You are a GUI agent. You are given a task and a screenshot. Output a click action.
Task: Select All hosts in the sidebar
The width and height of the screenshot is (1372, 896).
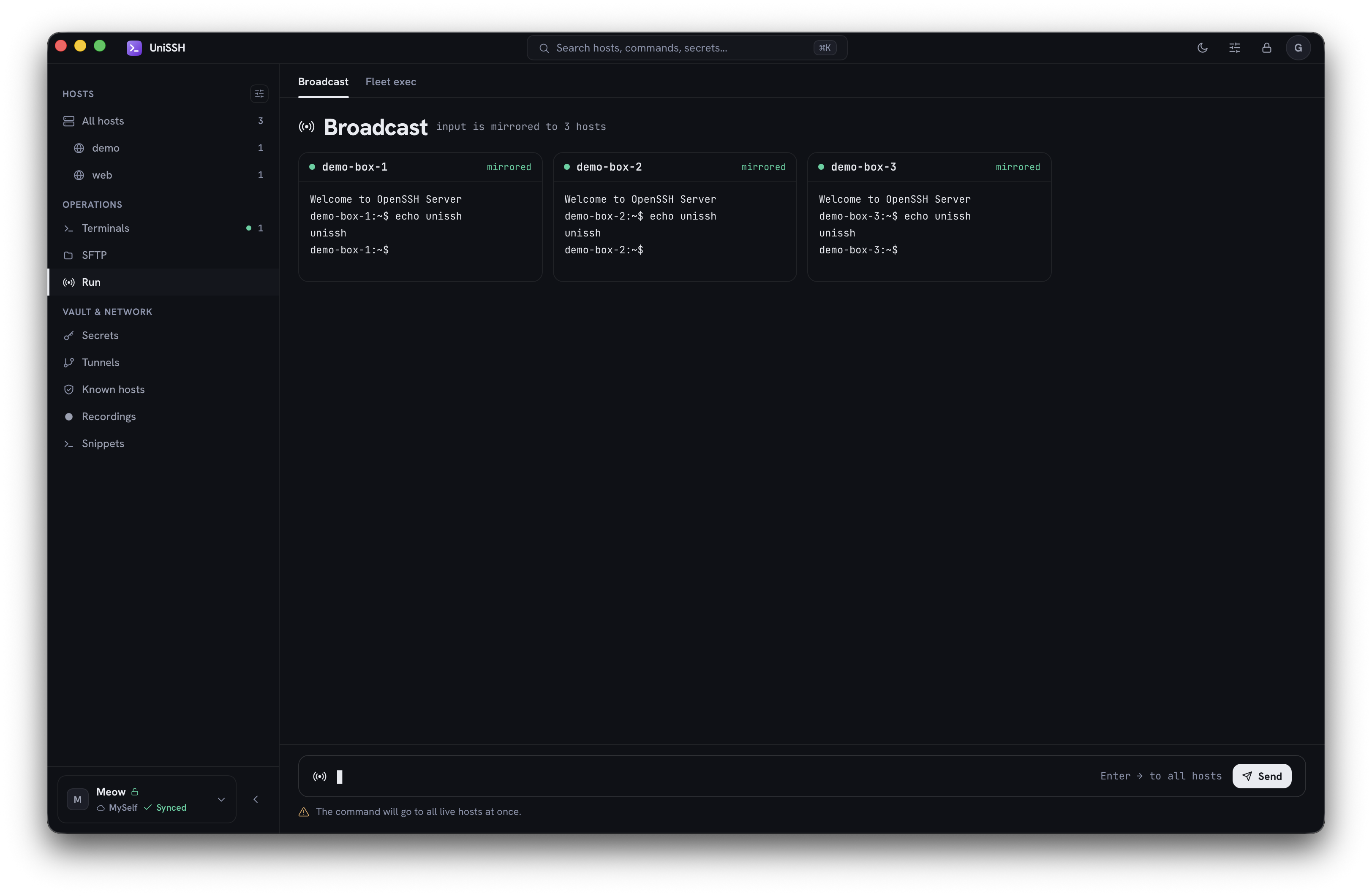[163, 121]
